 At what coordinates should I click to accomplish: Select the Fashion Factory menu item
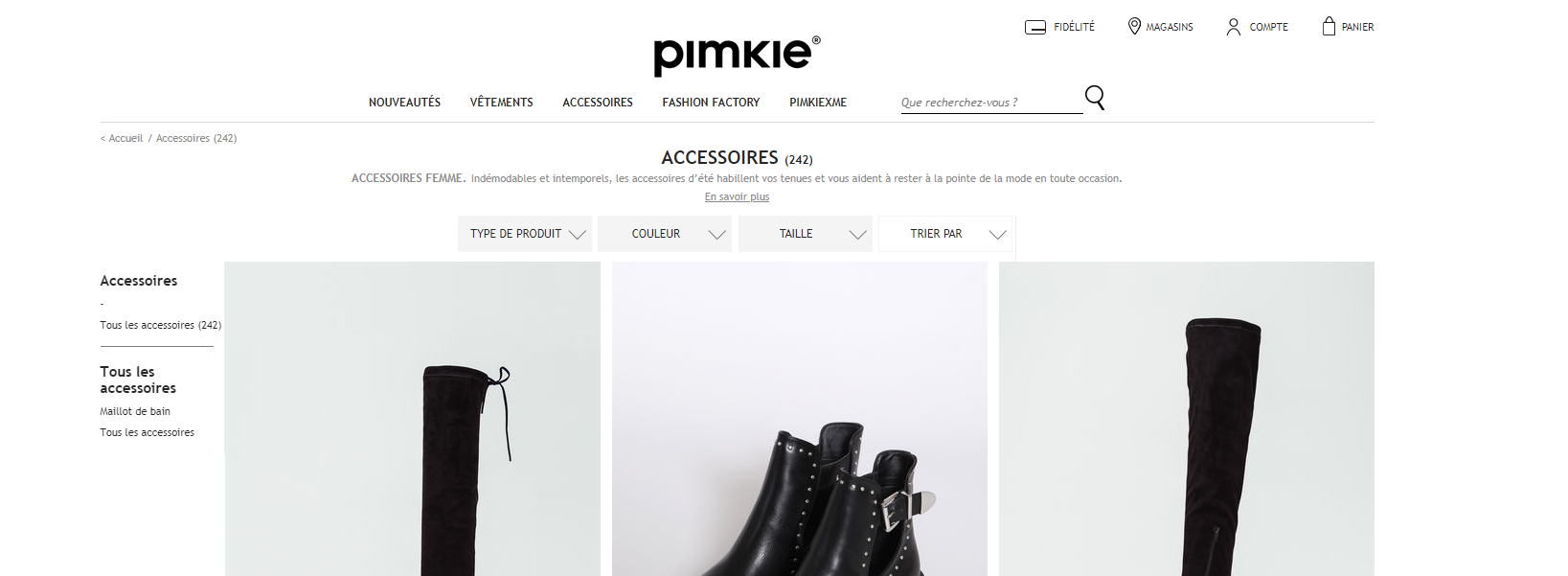pyautogui.click(x=711, y=103)
